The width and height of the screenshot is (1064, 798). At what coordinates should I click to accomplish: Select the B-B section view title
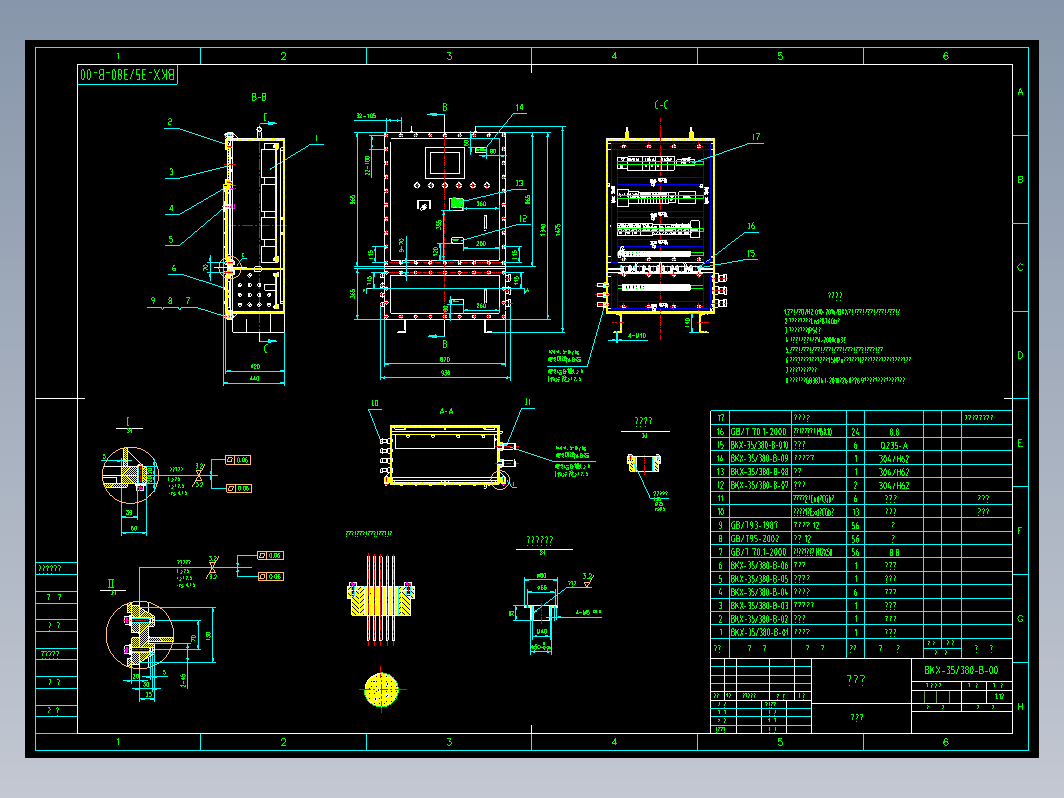[x=259, y=98]
